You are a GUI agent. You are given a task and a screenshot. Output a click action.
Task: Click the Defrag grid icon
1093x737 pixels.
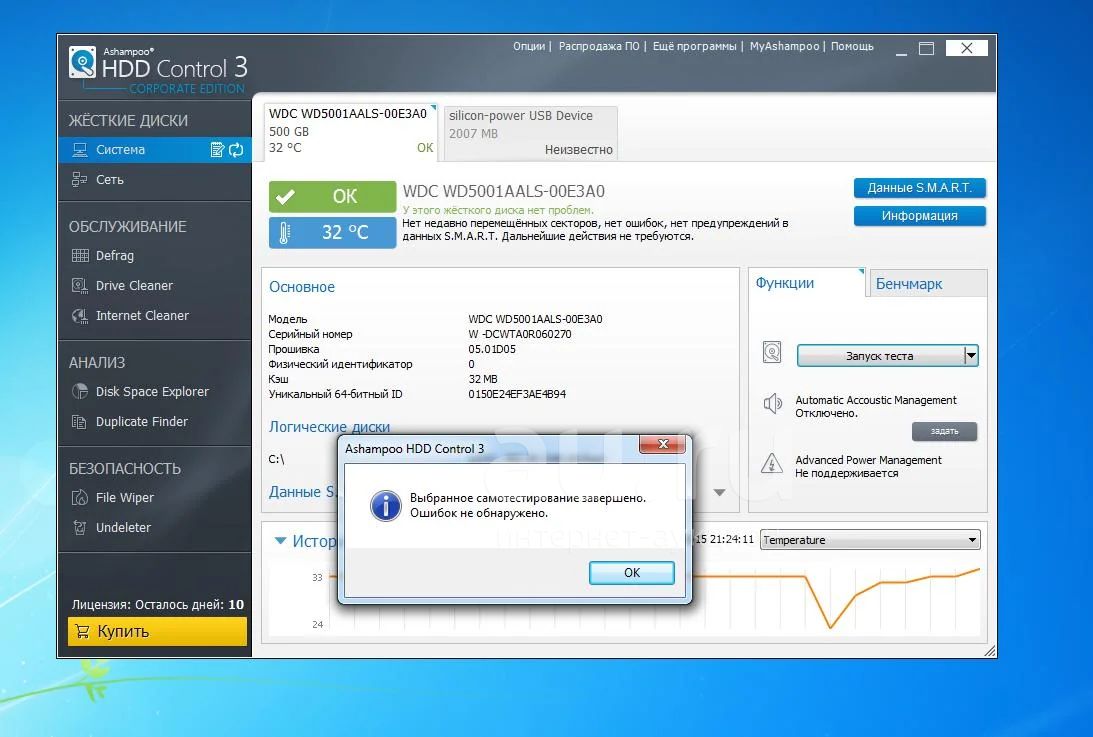coord(80,256)
